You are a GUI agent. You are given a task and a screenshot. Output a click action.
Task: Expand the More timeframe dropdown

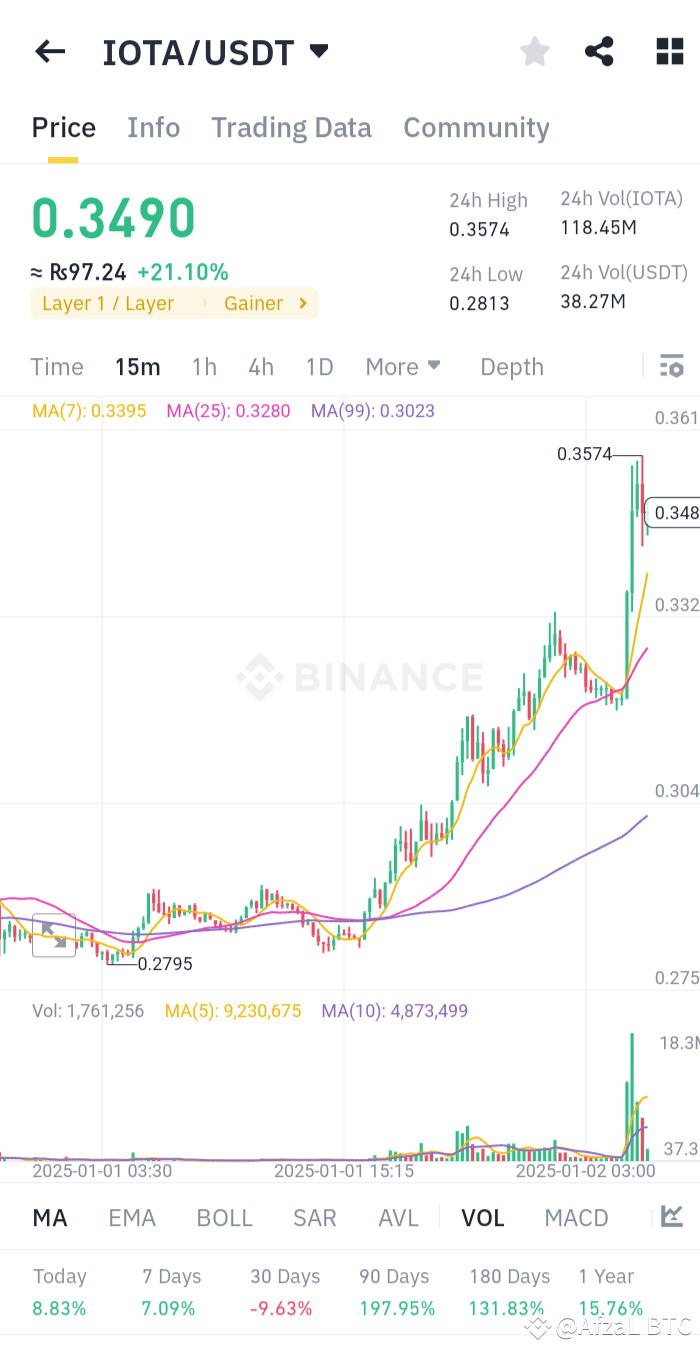coord(402,366)
